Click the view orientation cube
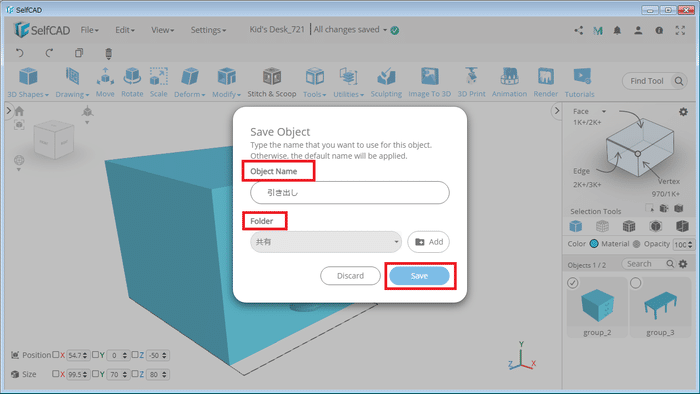Viewport: 700px width, 394px height. point(54,139)
